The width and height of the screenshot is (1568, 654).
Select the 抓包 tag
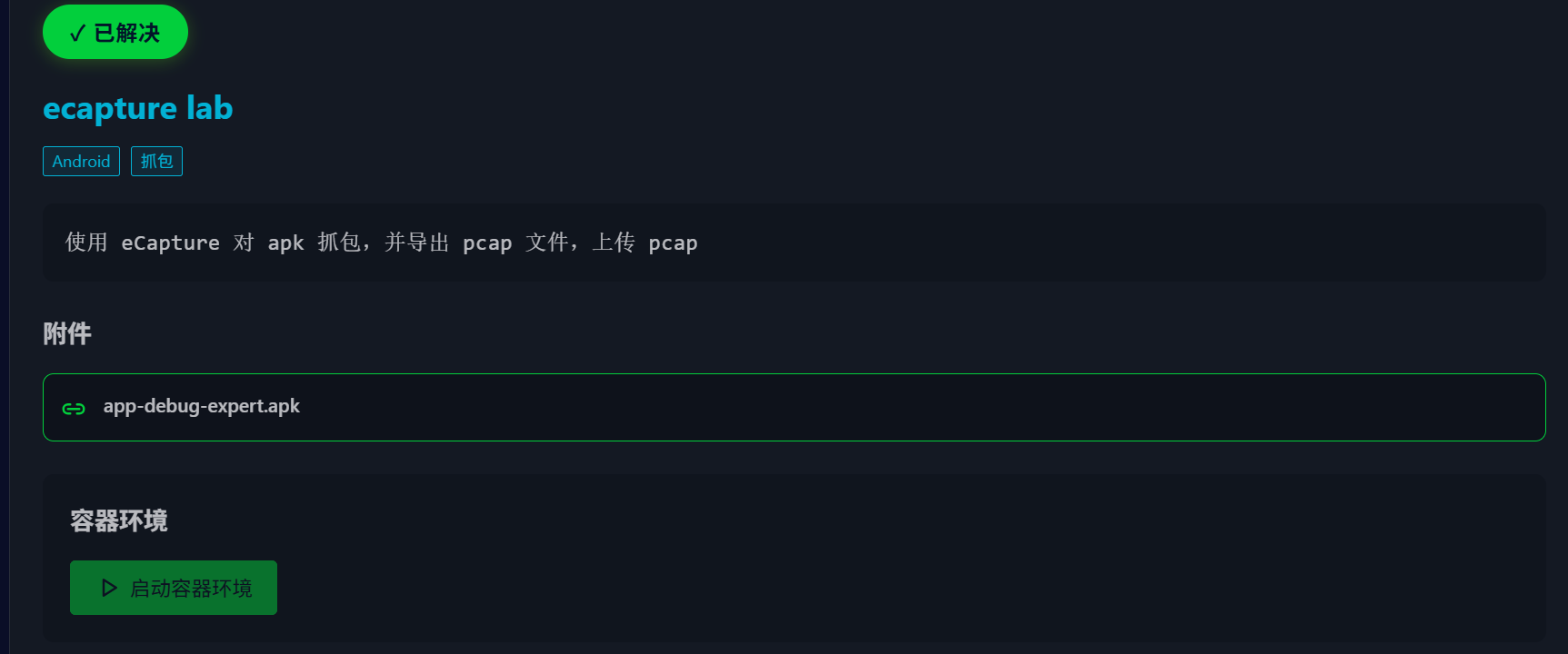pos(156,162)
